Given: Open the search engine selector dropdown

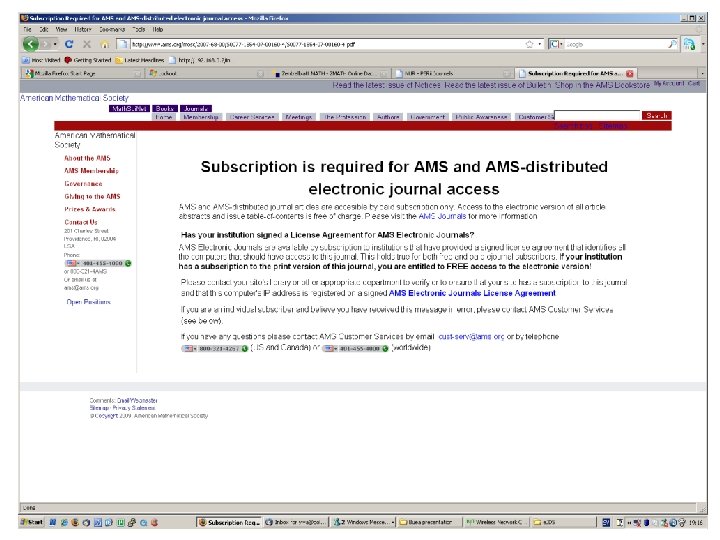Looking at the screenshot, I should (x=556, y=44).
